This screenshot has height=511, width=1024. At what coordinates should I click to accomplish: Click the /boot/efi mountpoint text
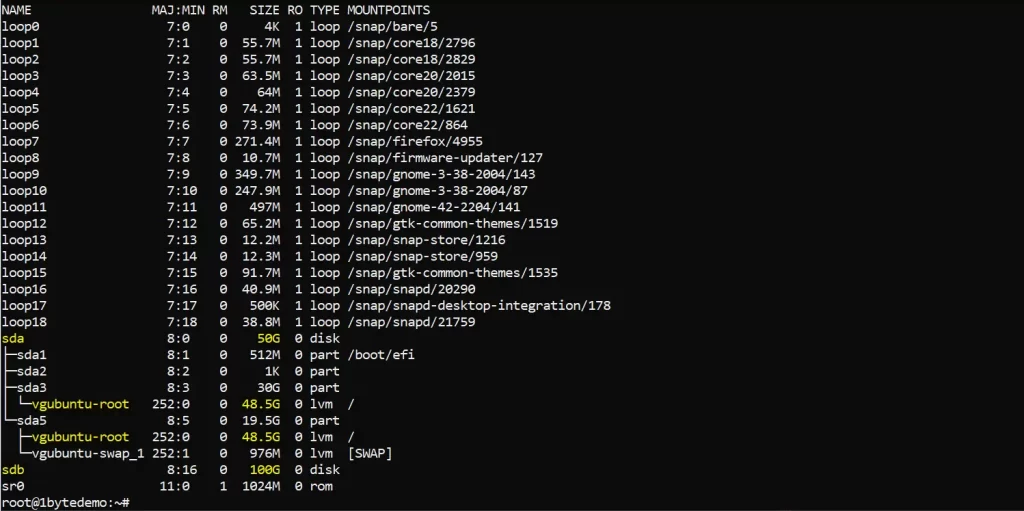(381, 355)
